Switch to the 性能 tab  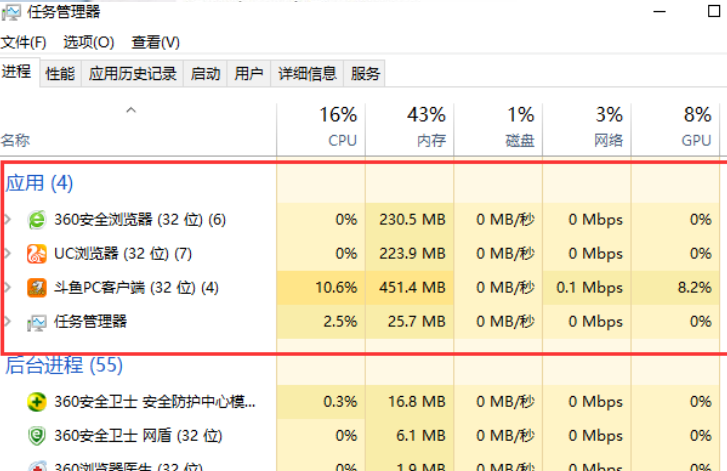coord(60,73)
